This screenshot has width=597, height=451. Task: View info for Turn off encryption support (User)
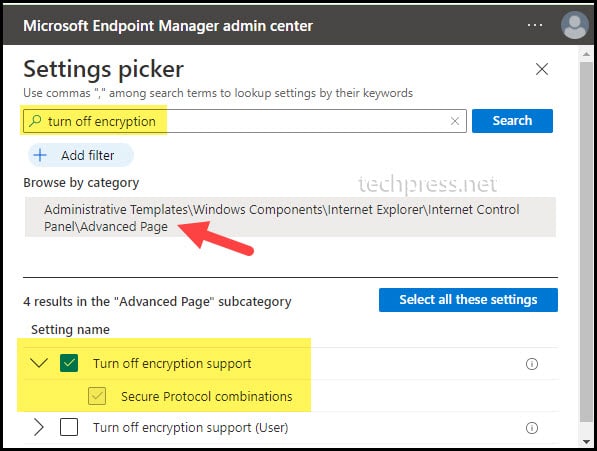coord(532,428)
